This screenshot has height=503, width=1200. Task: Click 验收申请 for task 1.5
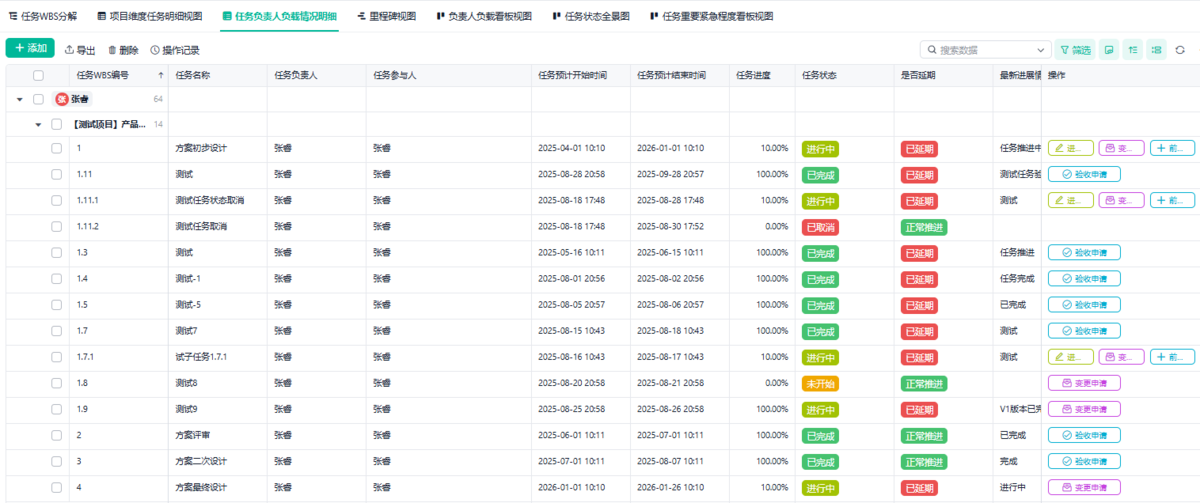[1084, 304]
